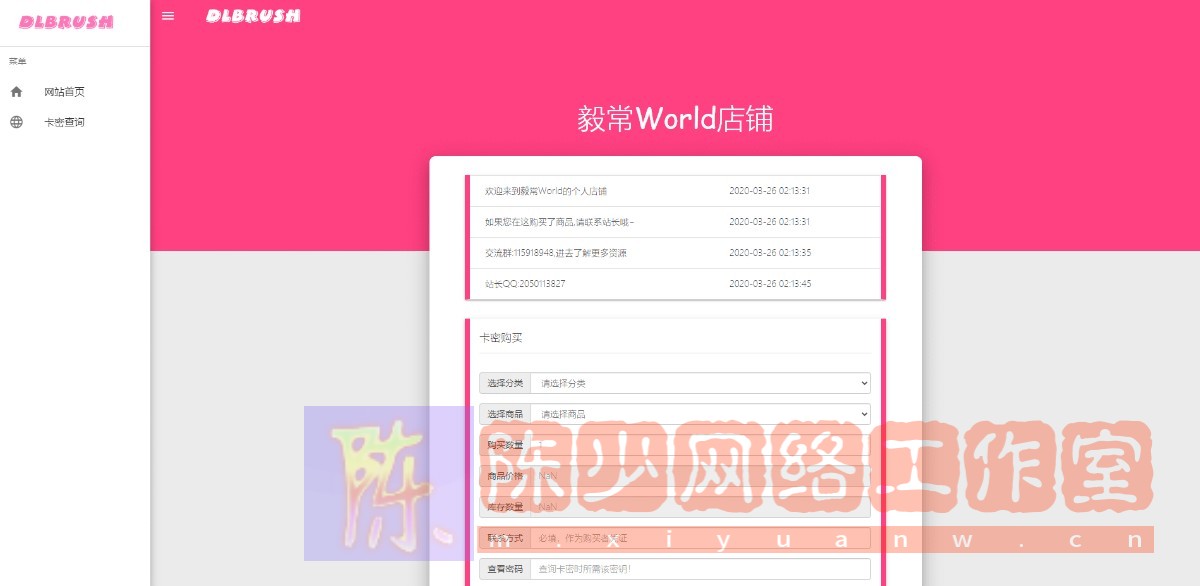Click the 库存数量 field showing NaN
Image resolution: width=1200 pixels, height=586 pixels.
pos(700,507)
